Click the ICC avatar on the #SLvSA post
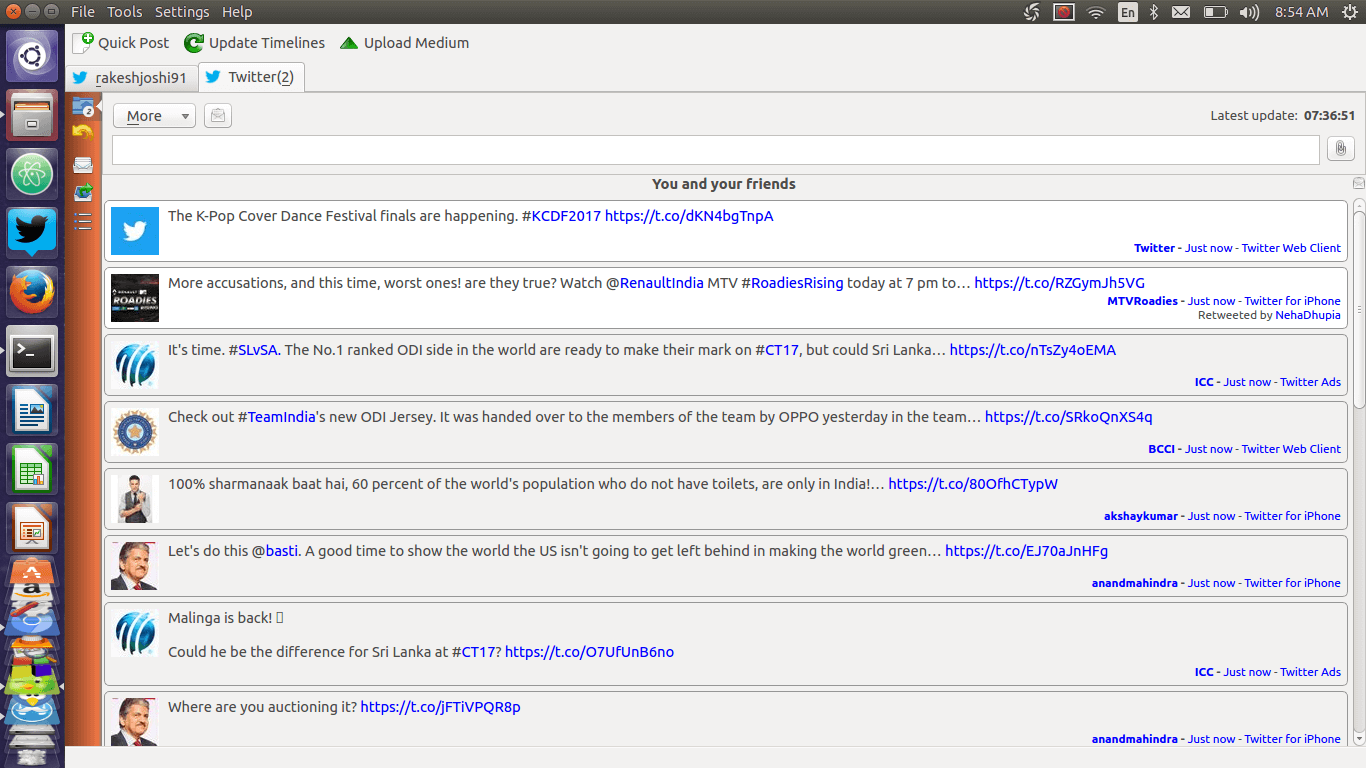The width and height of the screenshot is (1366, 768). (135, 365)
